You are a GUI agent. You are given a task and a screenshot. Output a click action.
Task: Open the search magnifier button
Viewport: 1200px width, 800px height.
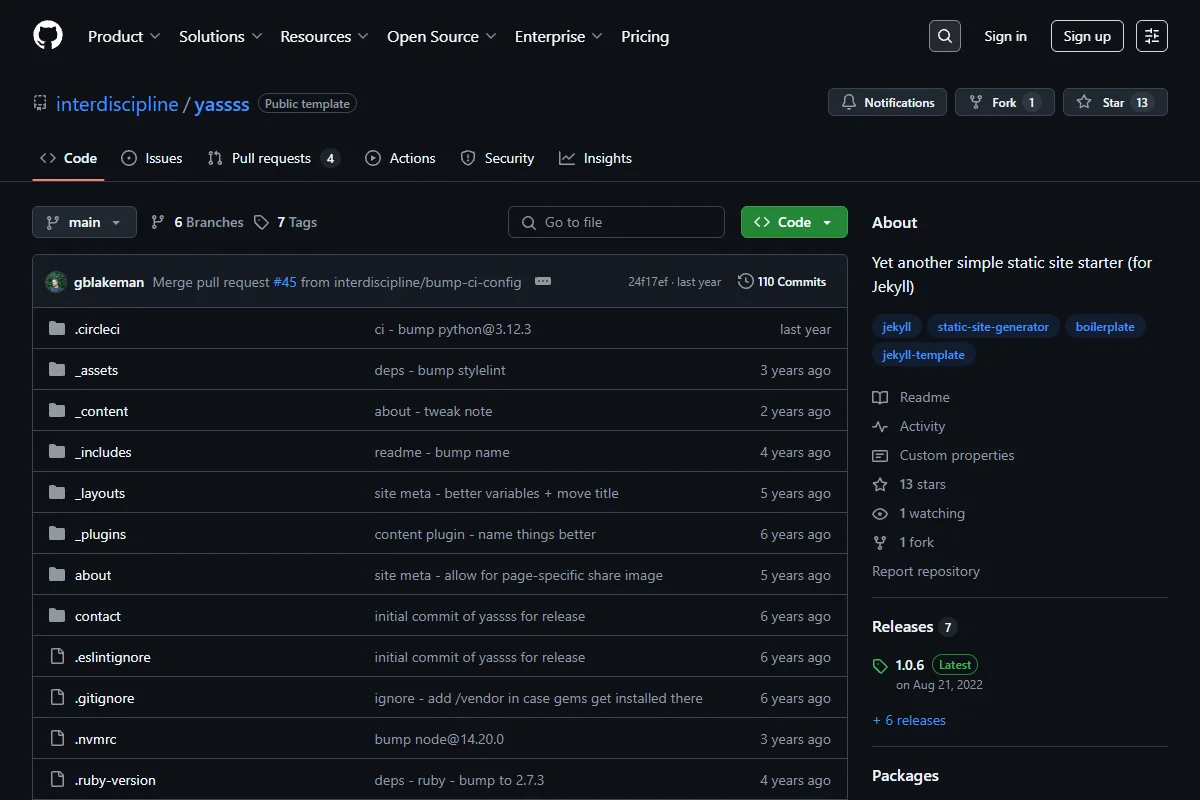pyautogui.click(x=944, y=36)
